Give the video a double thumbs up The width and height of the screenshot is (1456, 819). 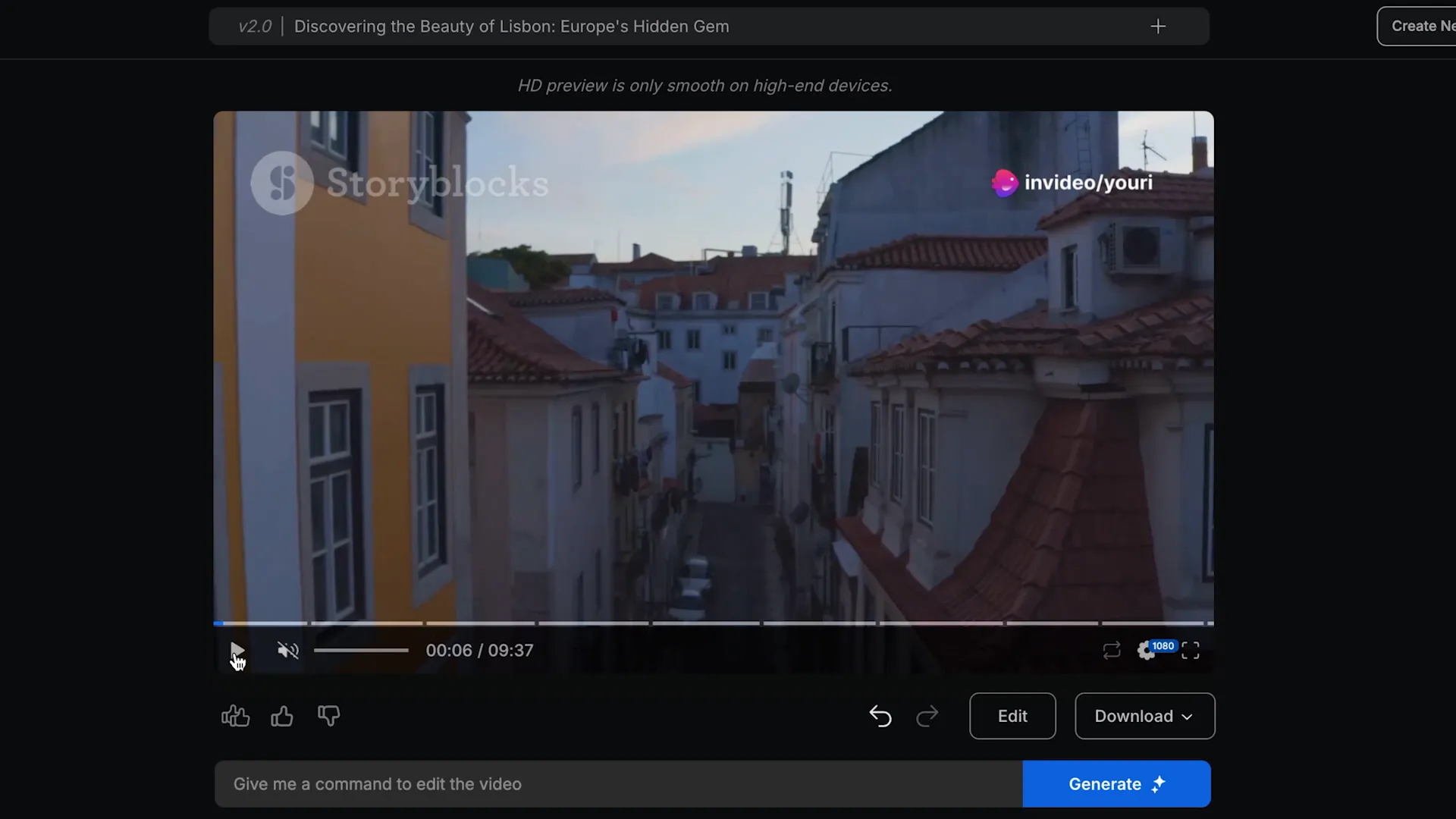click(x=235, y=716)
